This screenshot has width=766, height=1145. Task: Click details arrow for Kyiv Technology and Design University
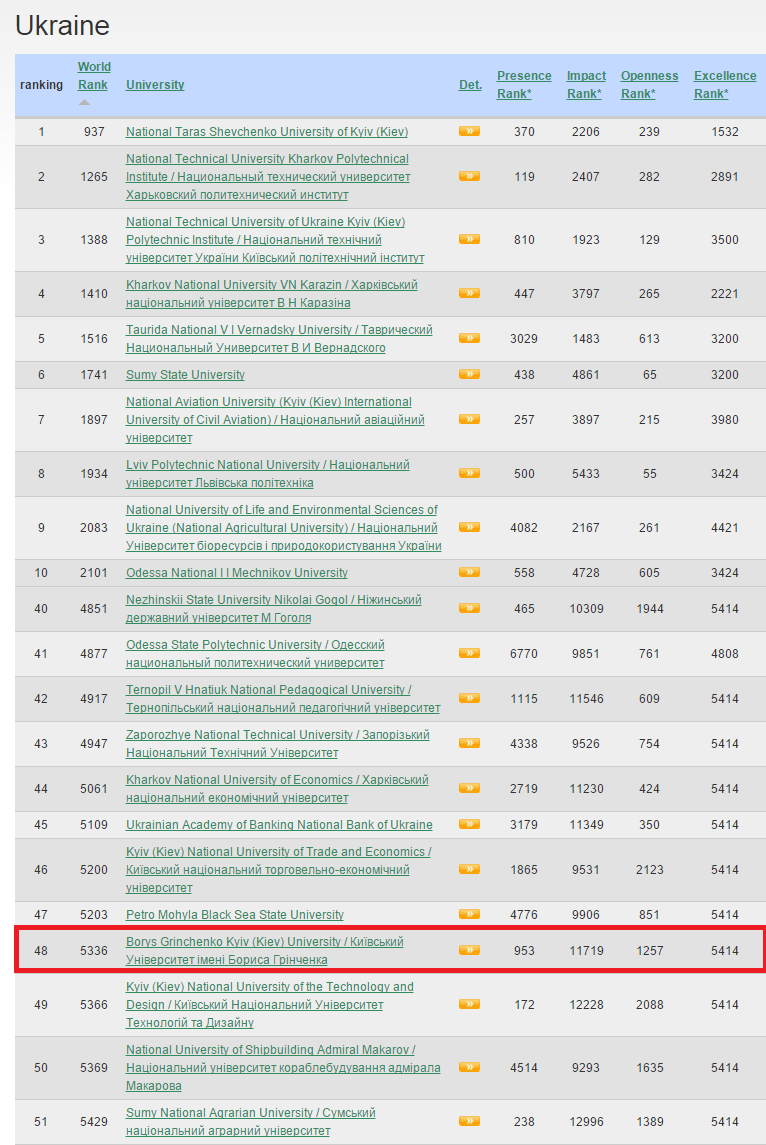tap(469, 1004)
